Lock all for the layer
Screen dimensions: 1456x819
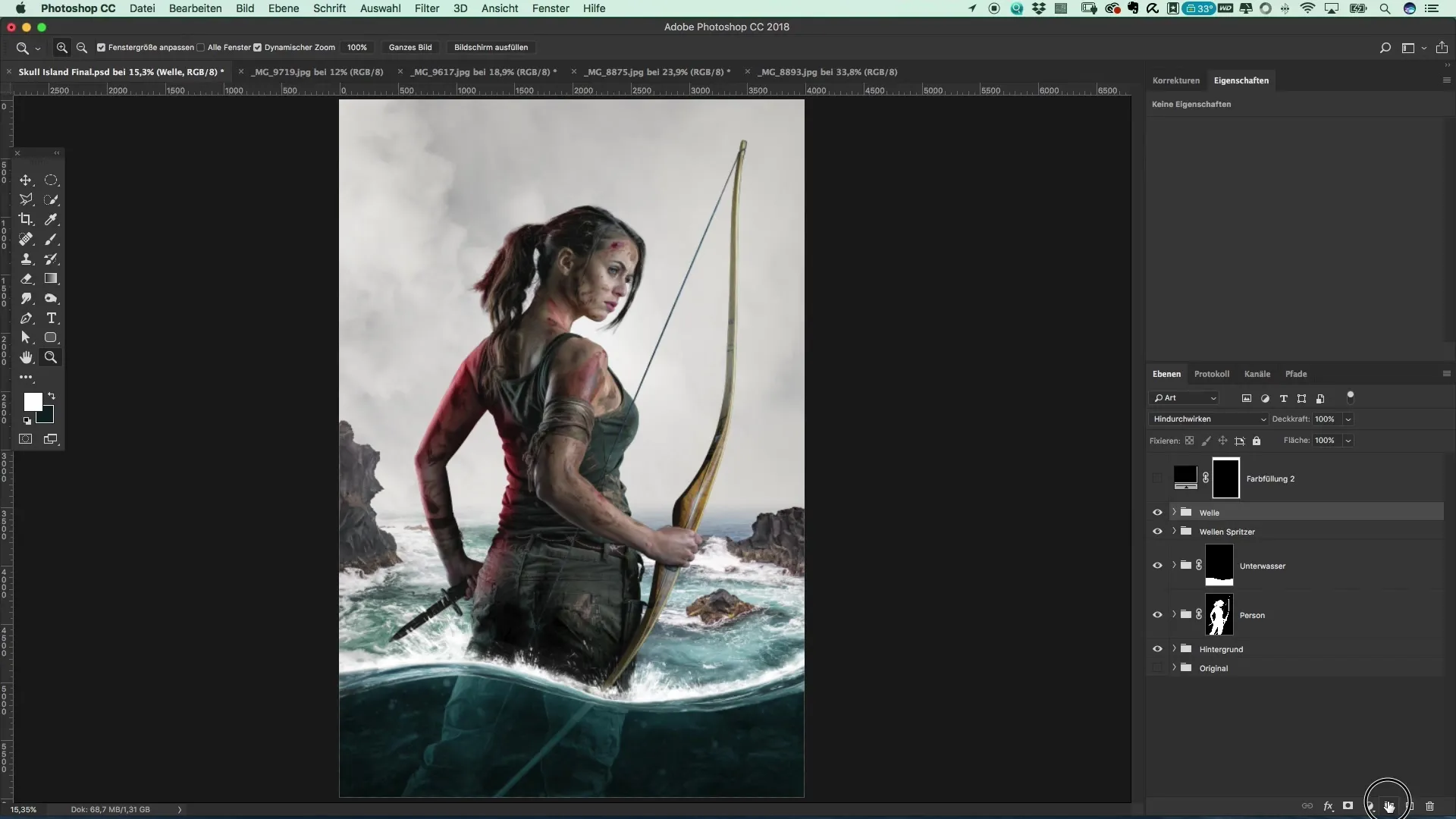pyautogui.click(x=1257, y=441)
